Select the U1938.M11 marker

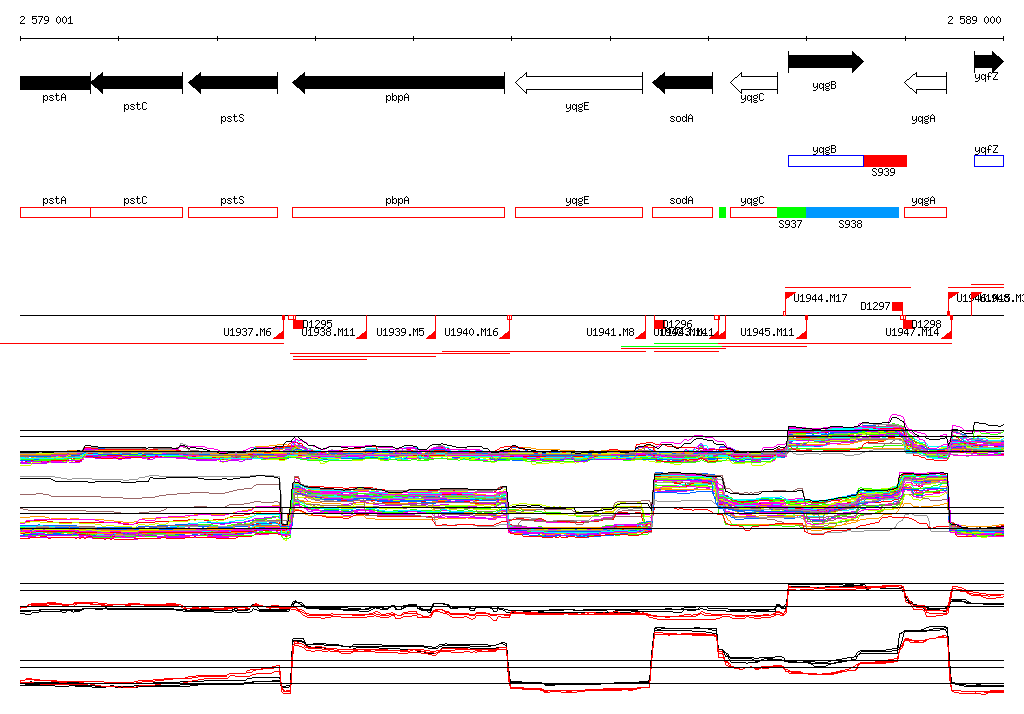coord(361,334)
